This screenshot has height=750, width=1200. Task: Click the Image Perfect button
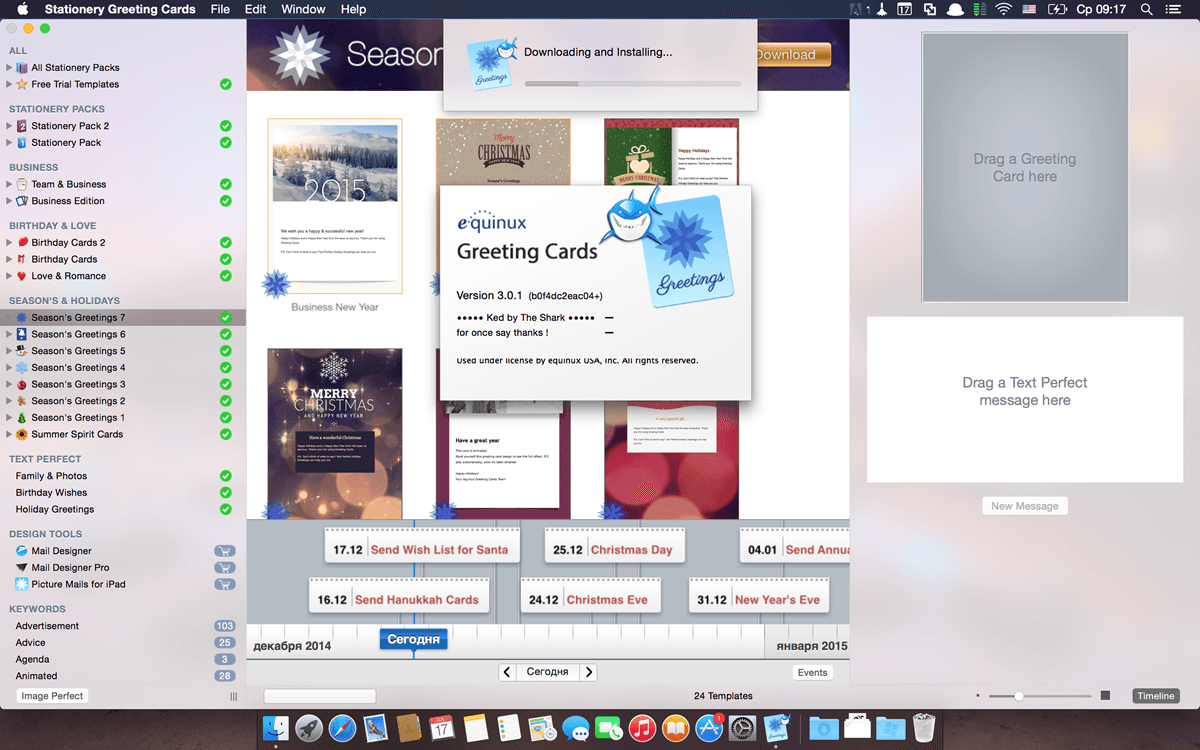click(54, 696)
